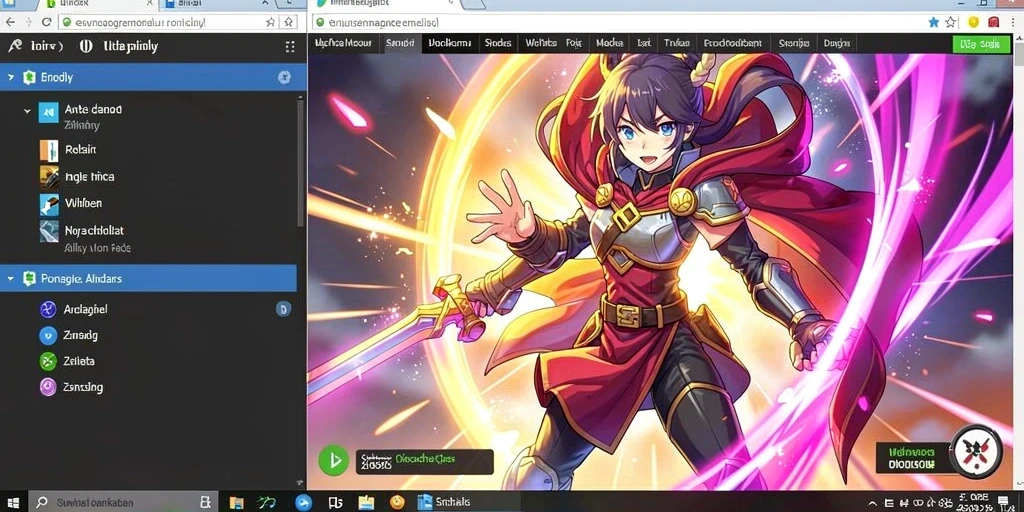Switch to the Tnkan tab

[x=677, y=44]
